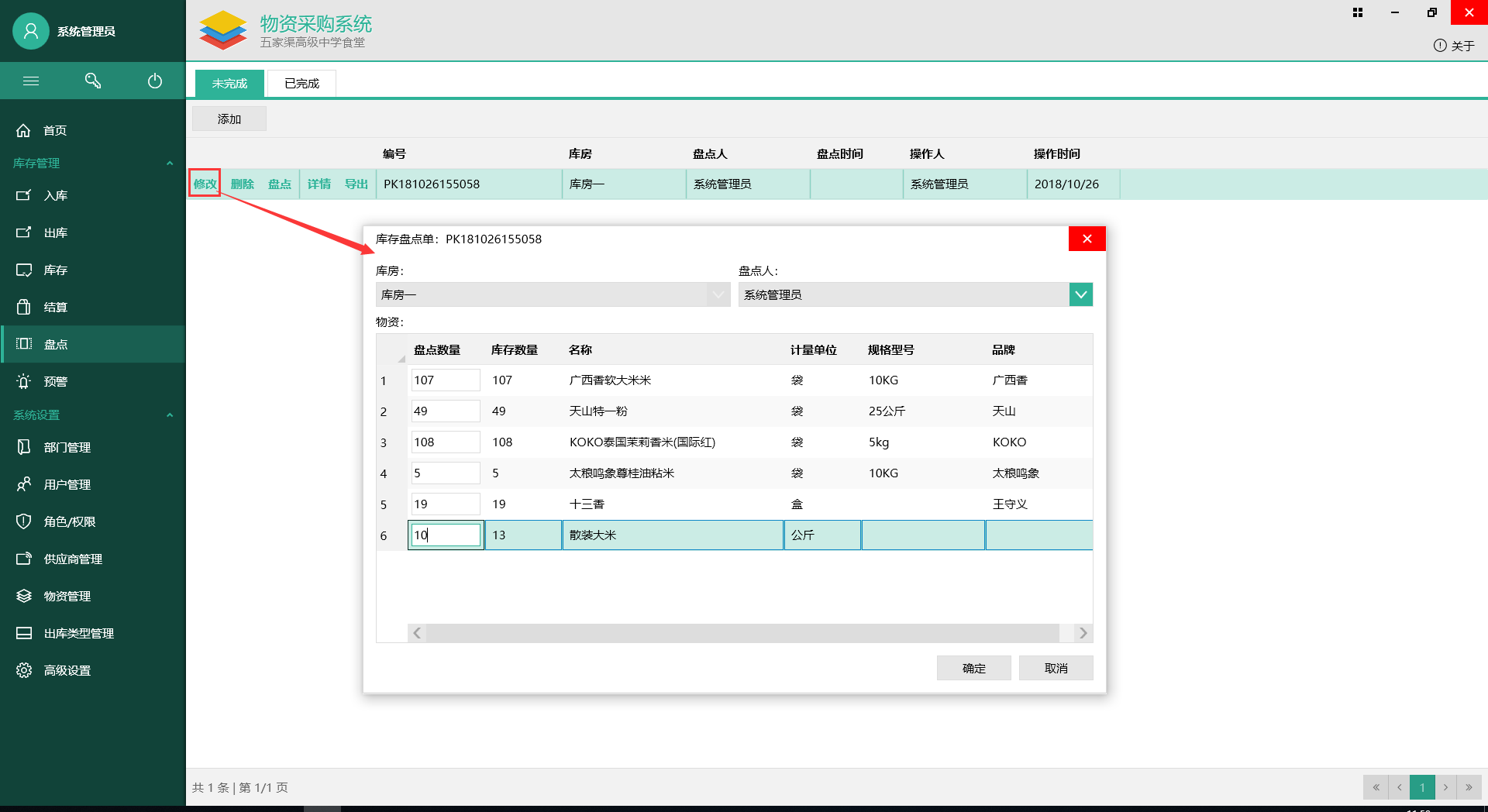
Task: Click the power logout icon
Action: 155,81
